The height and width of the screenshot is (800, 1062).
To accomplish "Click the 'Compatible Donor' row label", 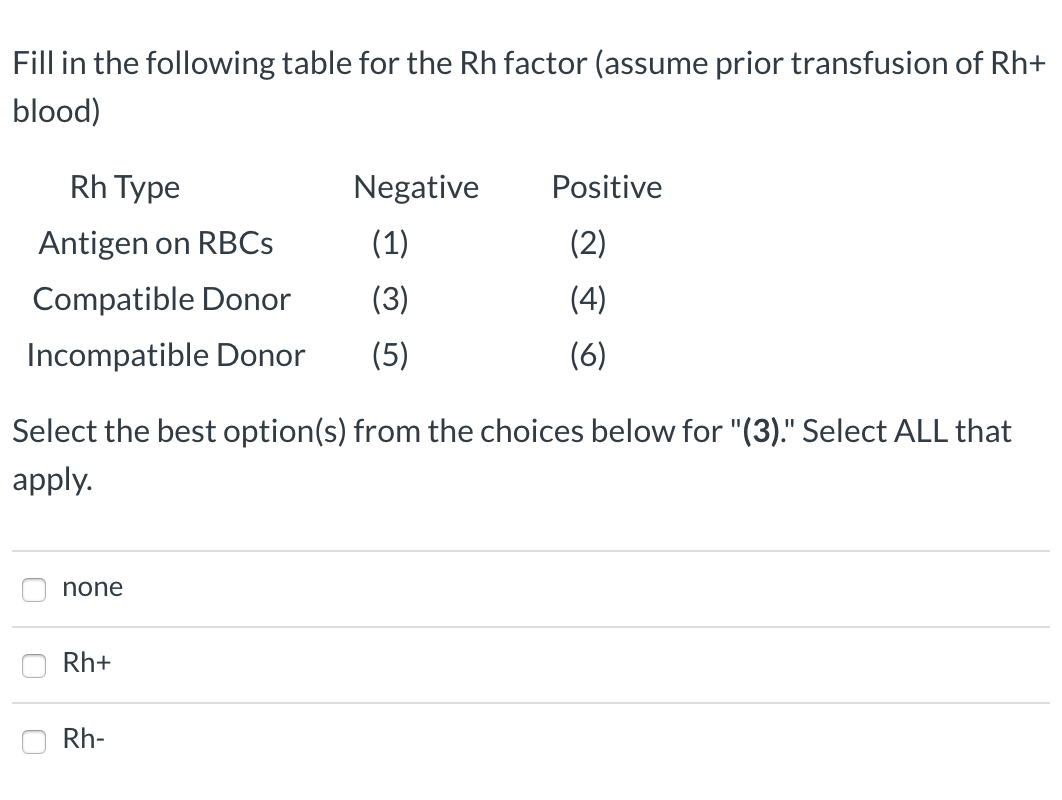I will coord(161,298).
